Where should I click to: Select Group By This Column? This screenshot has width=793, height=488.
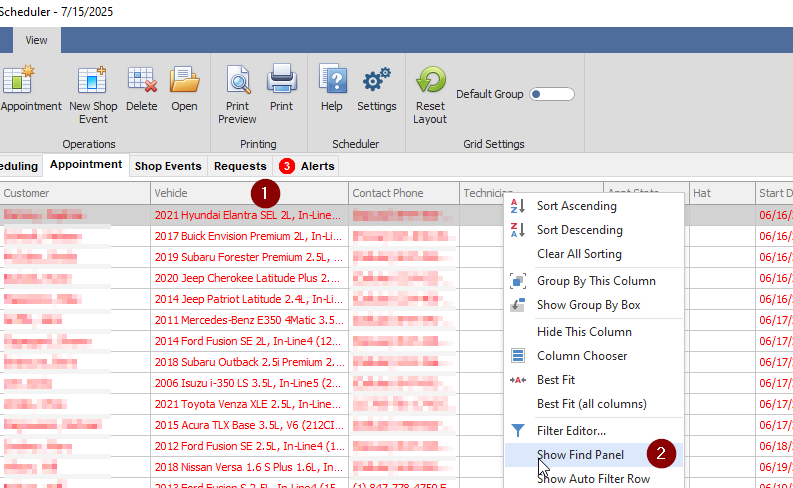tap(594, 281)
